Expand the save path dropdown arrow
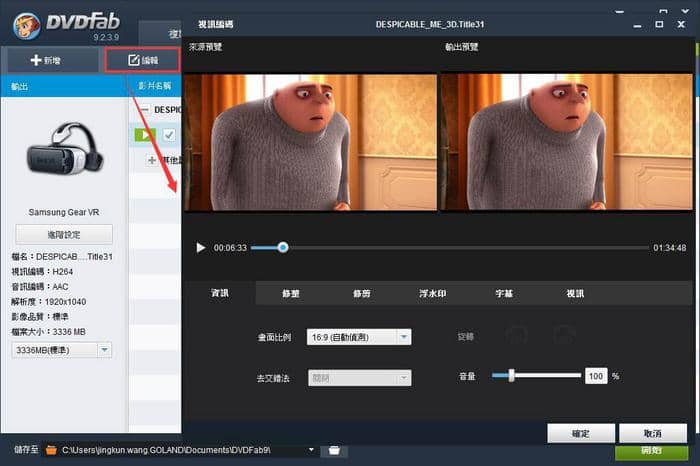 311,449
